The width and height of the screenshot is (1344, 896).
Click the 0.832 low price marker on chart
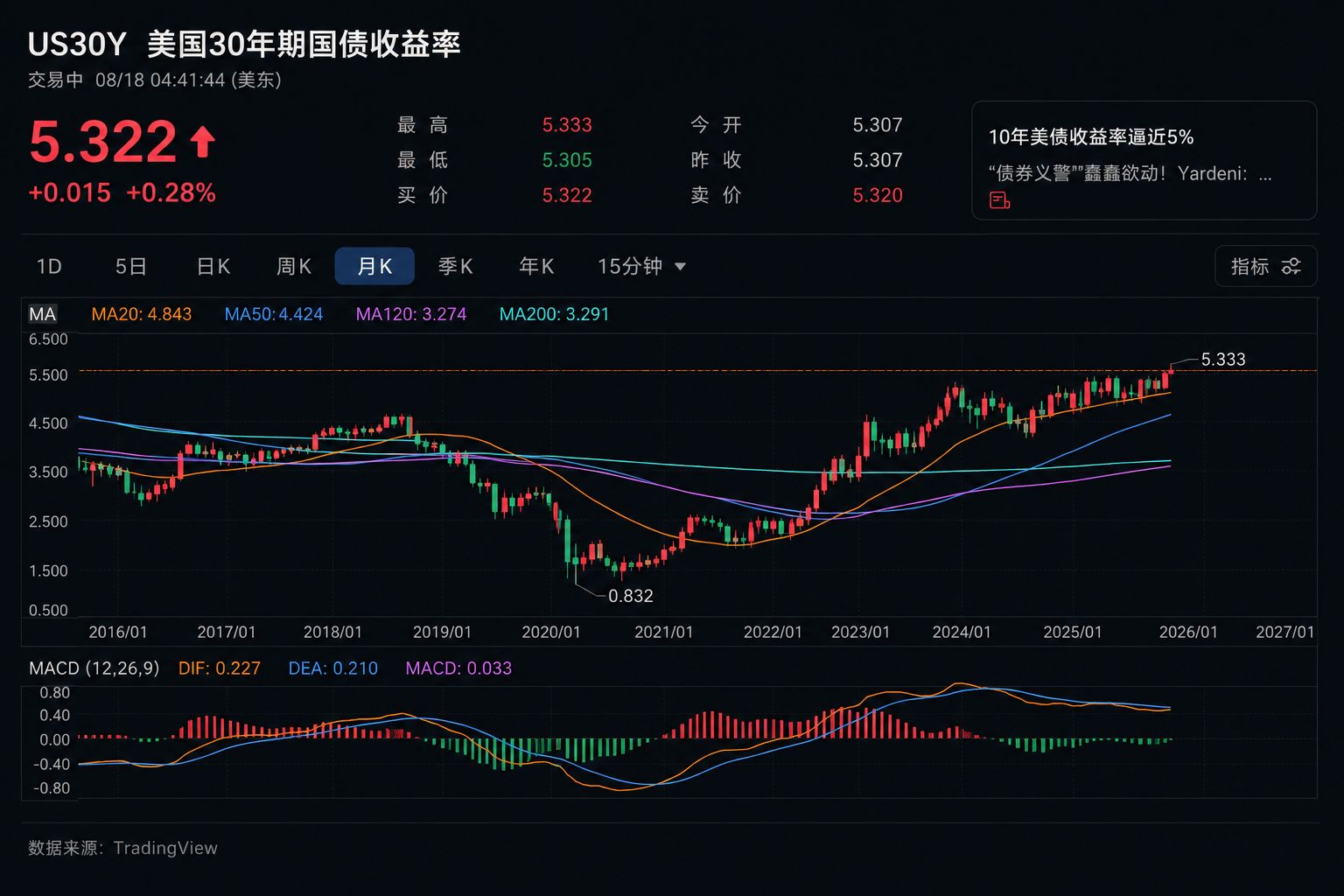[x=631, y=596]
